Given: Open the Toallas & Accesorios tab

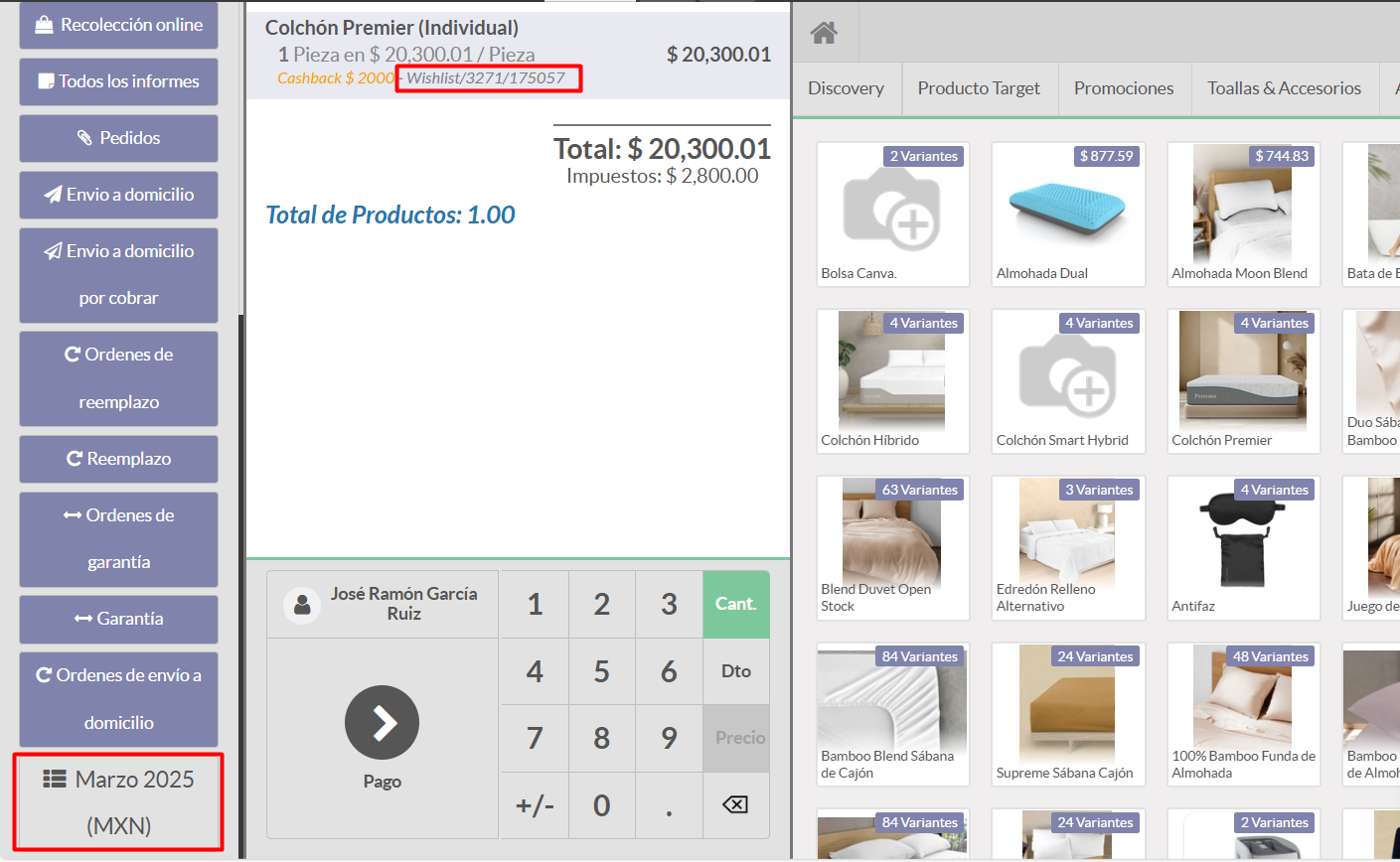Looking at the screenshot, I should pyautogui.click(x=1284, y=88).
